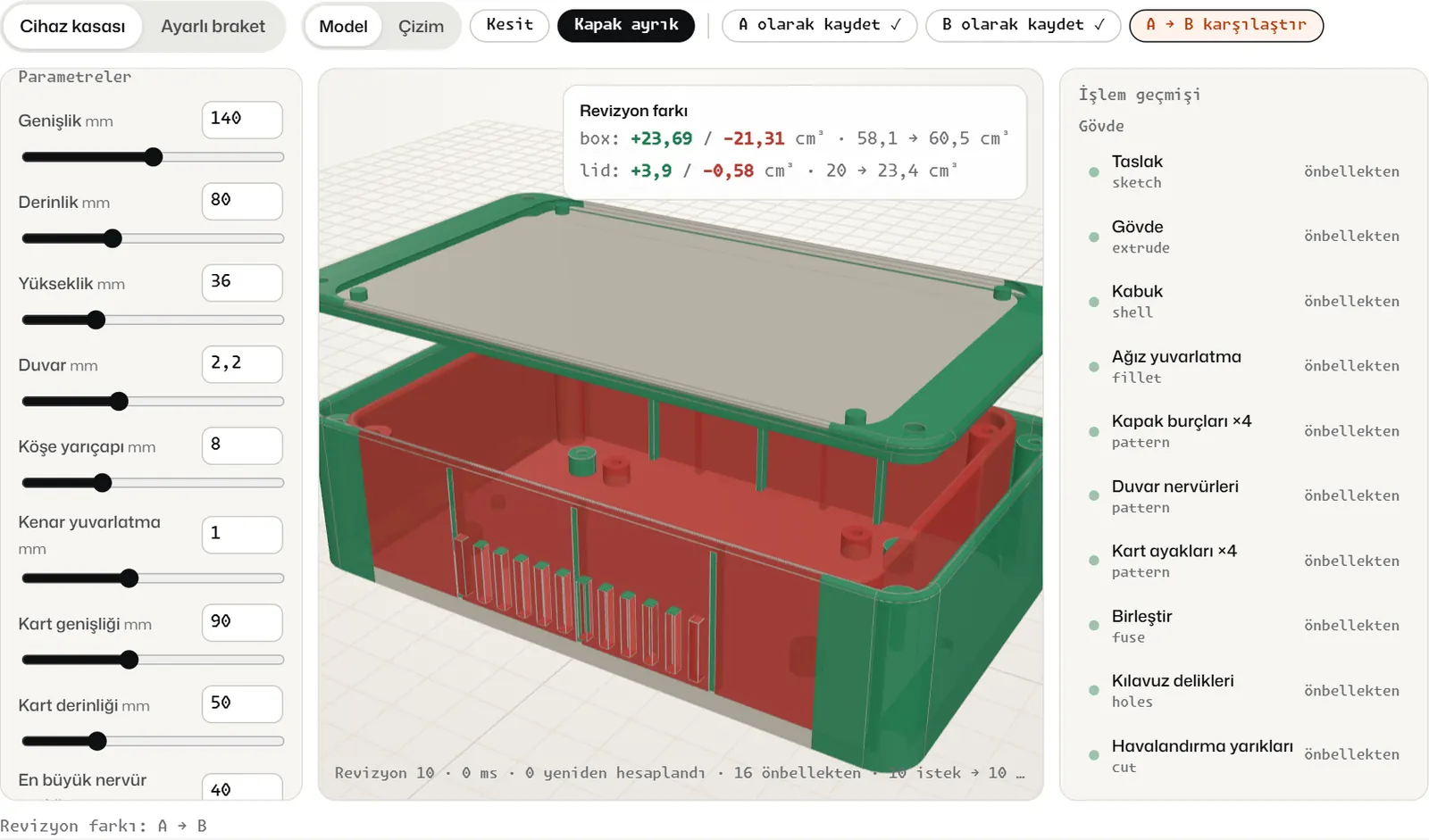Click the Duvar thickness field

[242, 363]
